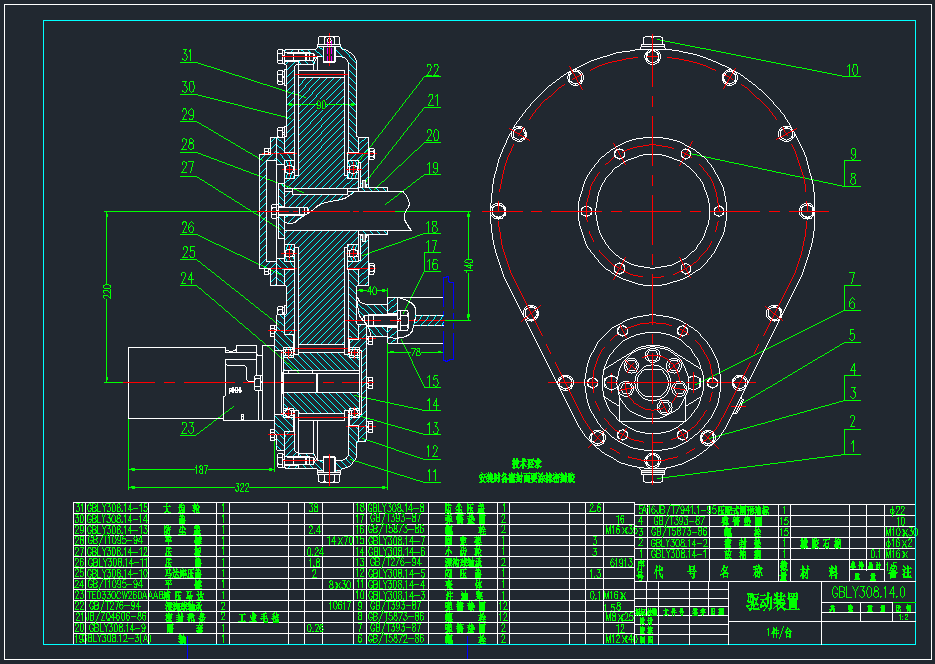Select part callout number 15 below the bolt
The width and height of the screenshot is (935, 664).
tap(432, 381)
